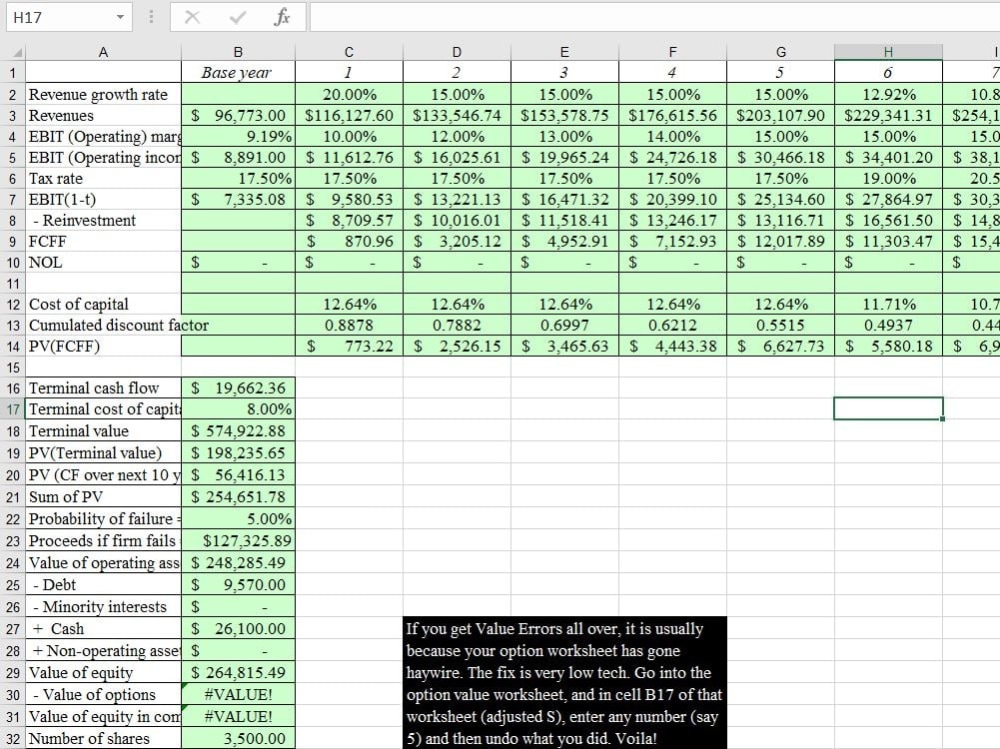Click the selected H17 cell
This screenshot has width=1000, height=749.
tap(888, 409)
